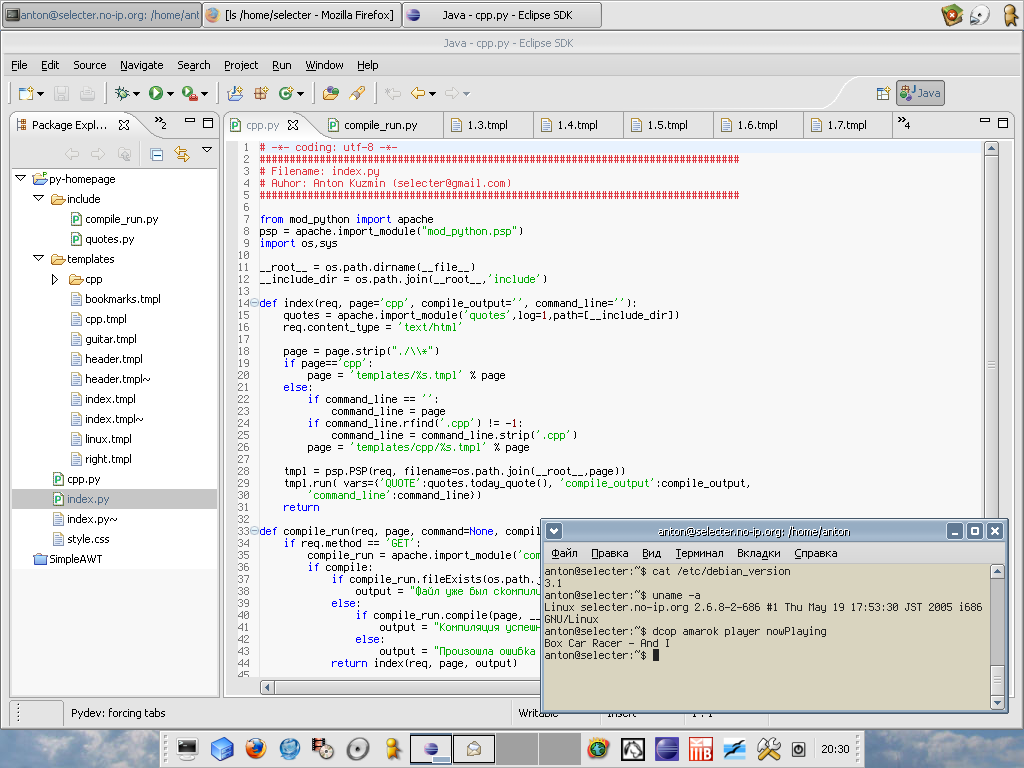
Task: Click the Open Perspective icon
Action: tap(883, 93)
